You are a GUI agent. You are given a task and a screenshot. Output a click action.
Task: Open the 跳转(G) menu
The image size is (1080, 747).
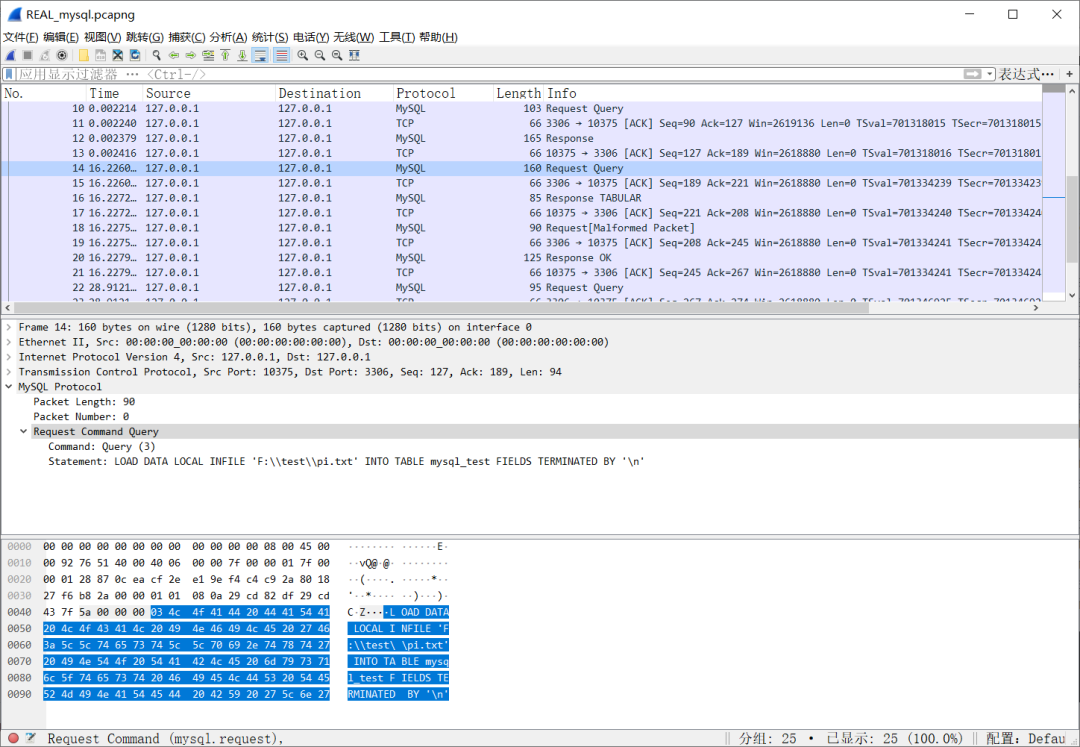[145, 37]
